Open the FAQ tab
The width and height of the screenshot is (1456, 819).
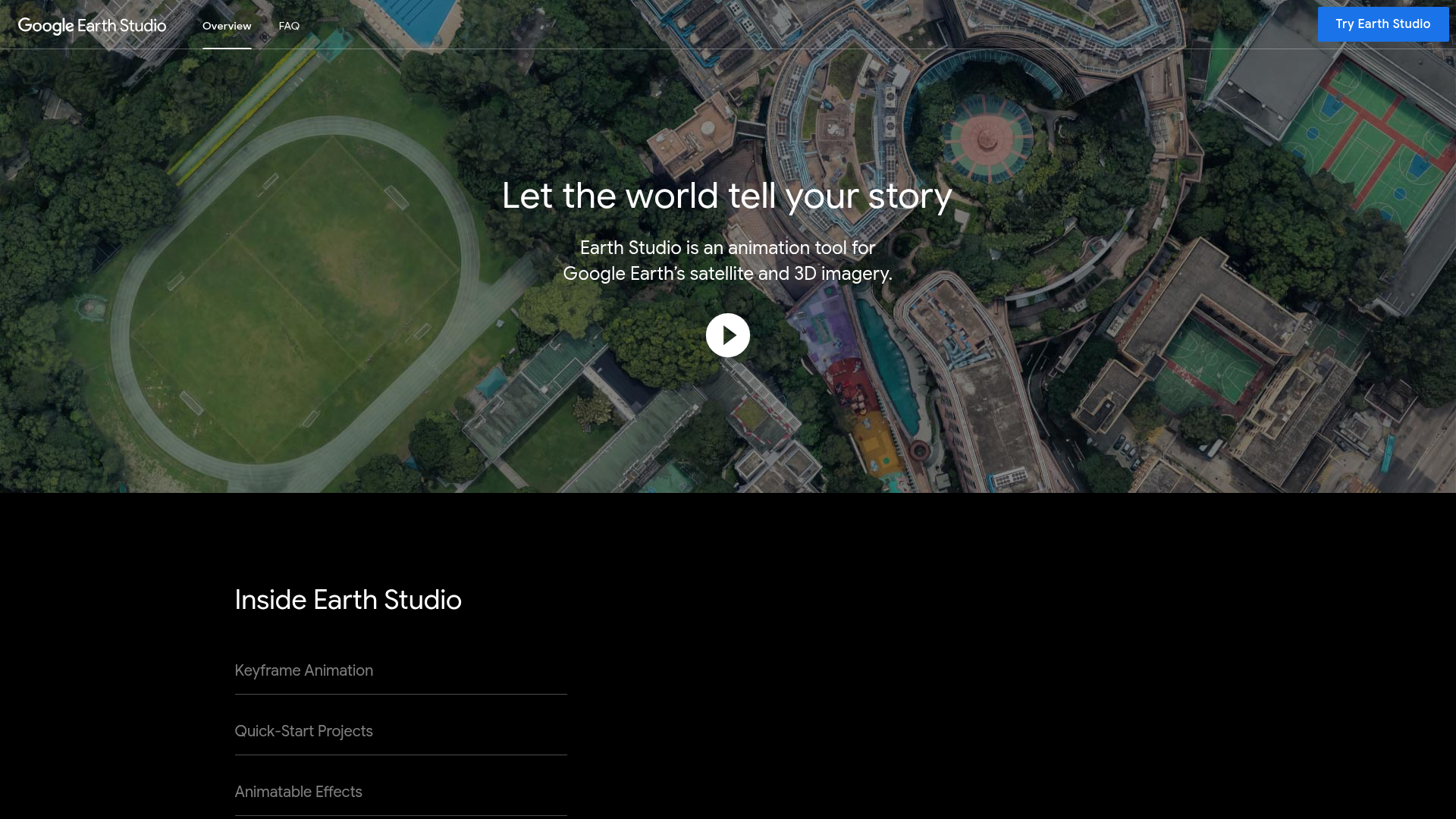point(289,26)
